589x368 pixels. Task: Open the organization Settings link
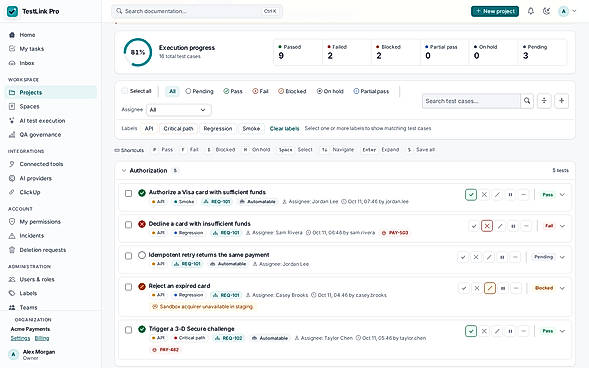[x=20, y=338]
